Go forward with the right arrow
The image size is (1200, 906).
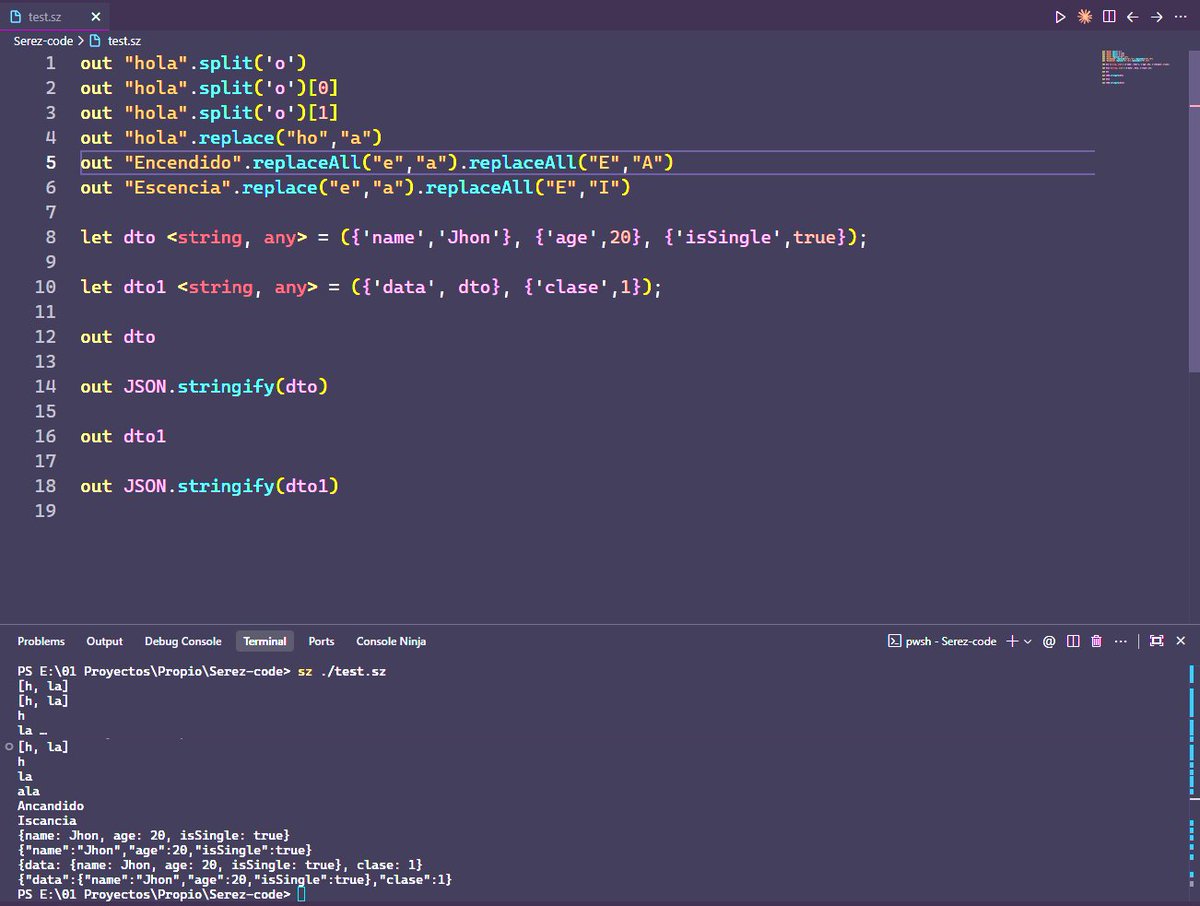coord(1156,17)
